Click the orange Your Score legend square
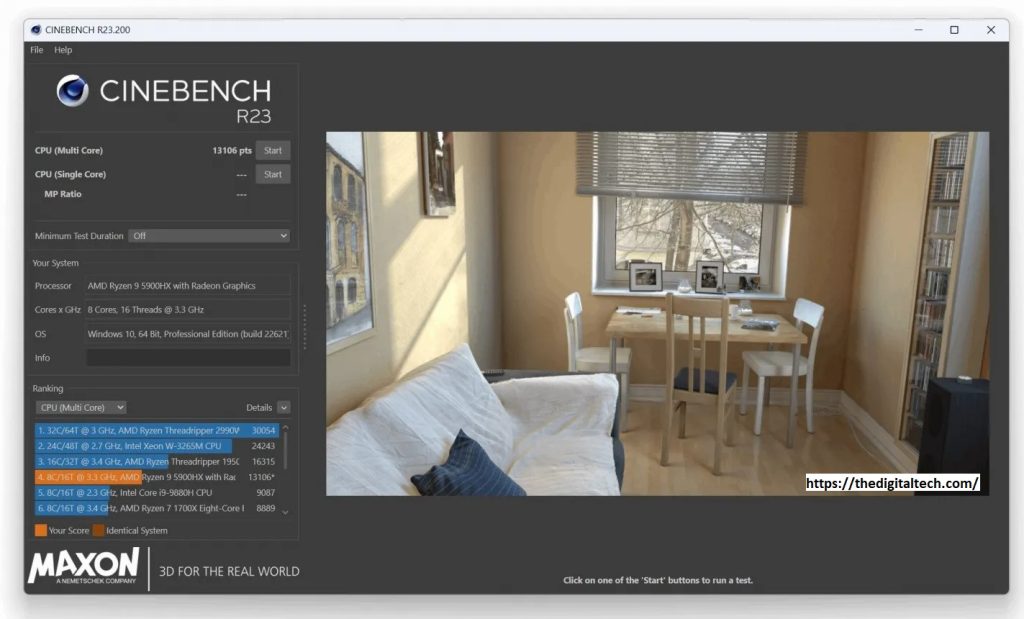Screen dimensions: 1024x619 tap(40, 530)
